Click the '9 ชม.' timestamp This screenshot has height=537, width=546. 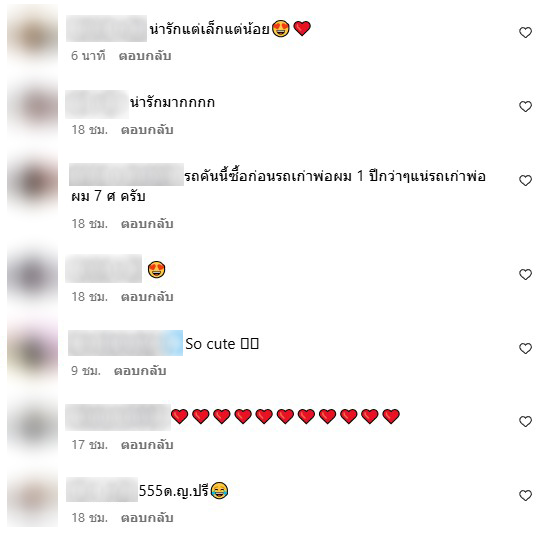86,371
